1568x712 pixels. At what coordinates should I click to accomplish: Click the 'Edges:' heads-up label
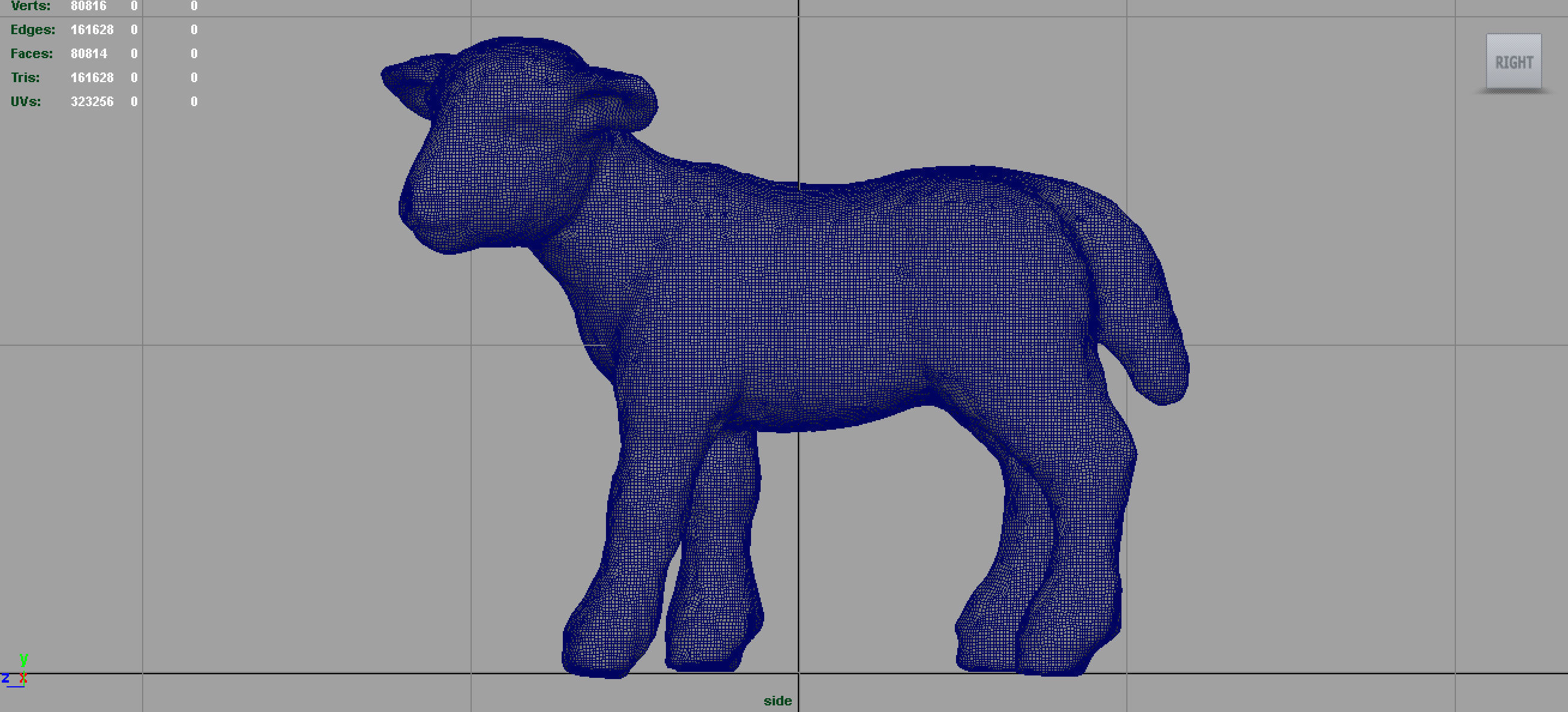click(33, 30)
